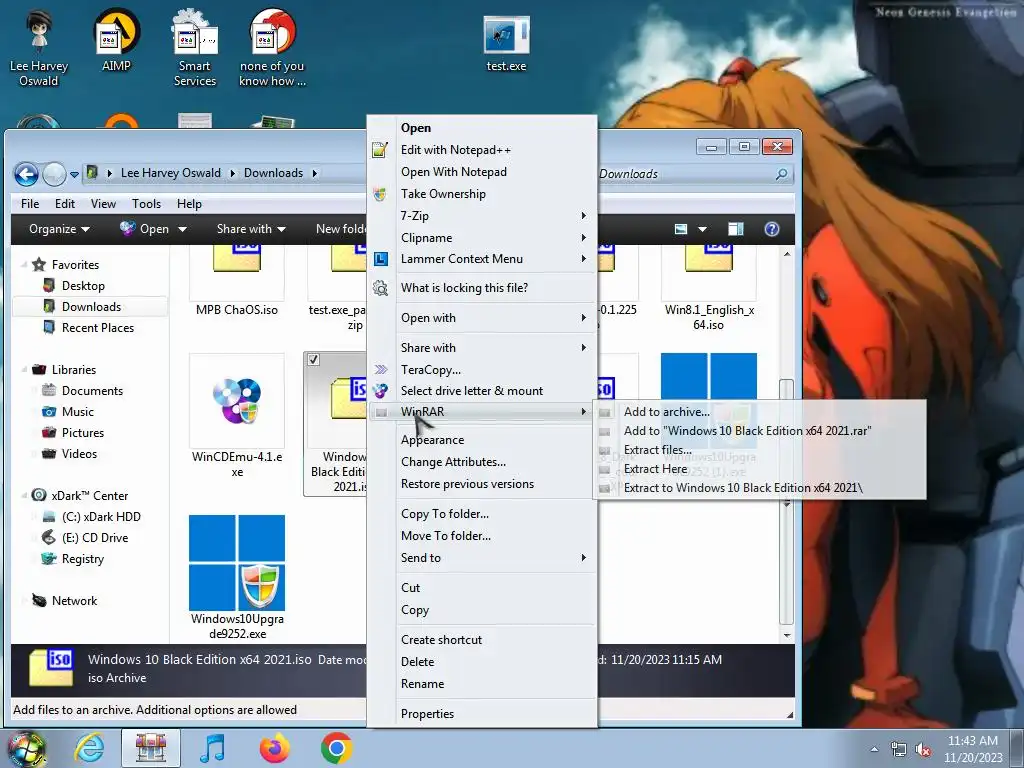
Task: Open the Tools menu in Explorer
Action: point(146,204)
